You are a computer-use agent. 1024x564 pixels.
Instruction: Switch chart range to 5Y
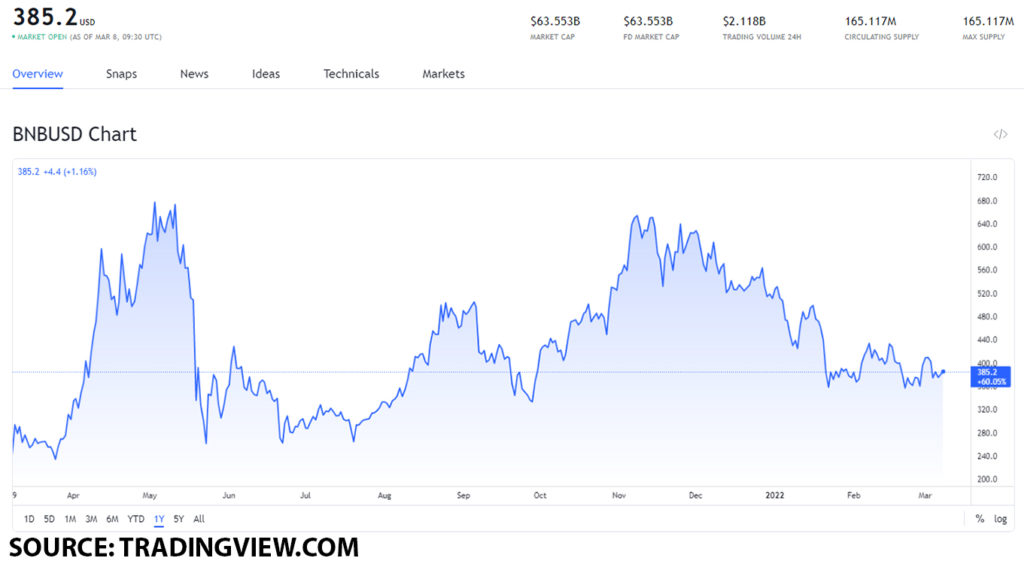click(x=178, y=519)
